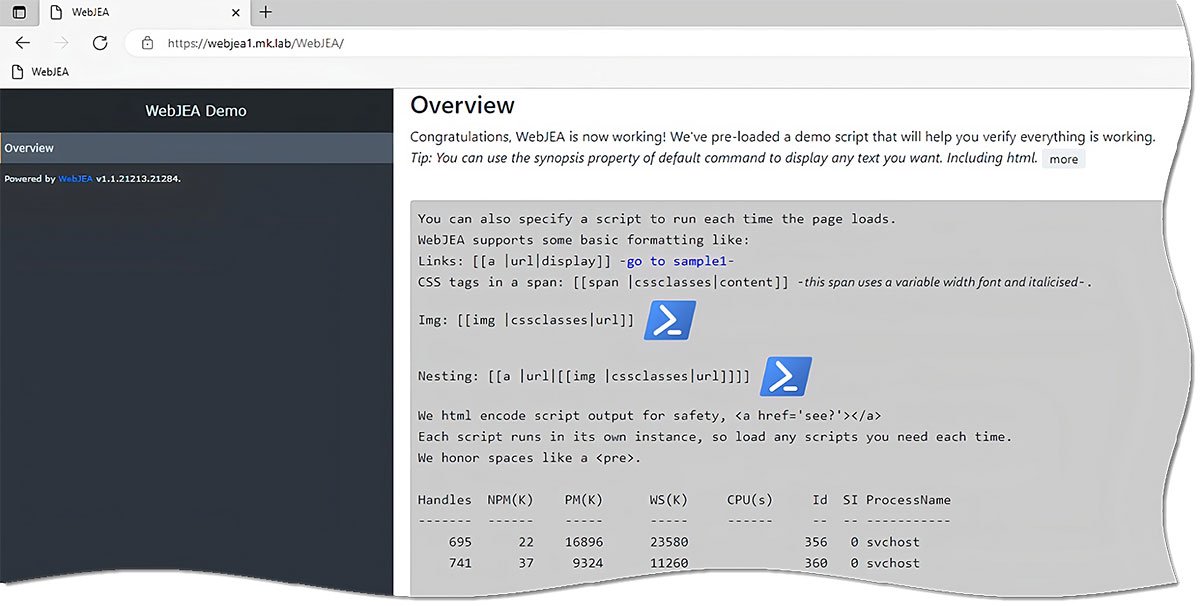The image size is (1200, 606).
Task: Click the browser forward arrow
Action: tap(61, 43)
